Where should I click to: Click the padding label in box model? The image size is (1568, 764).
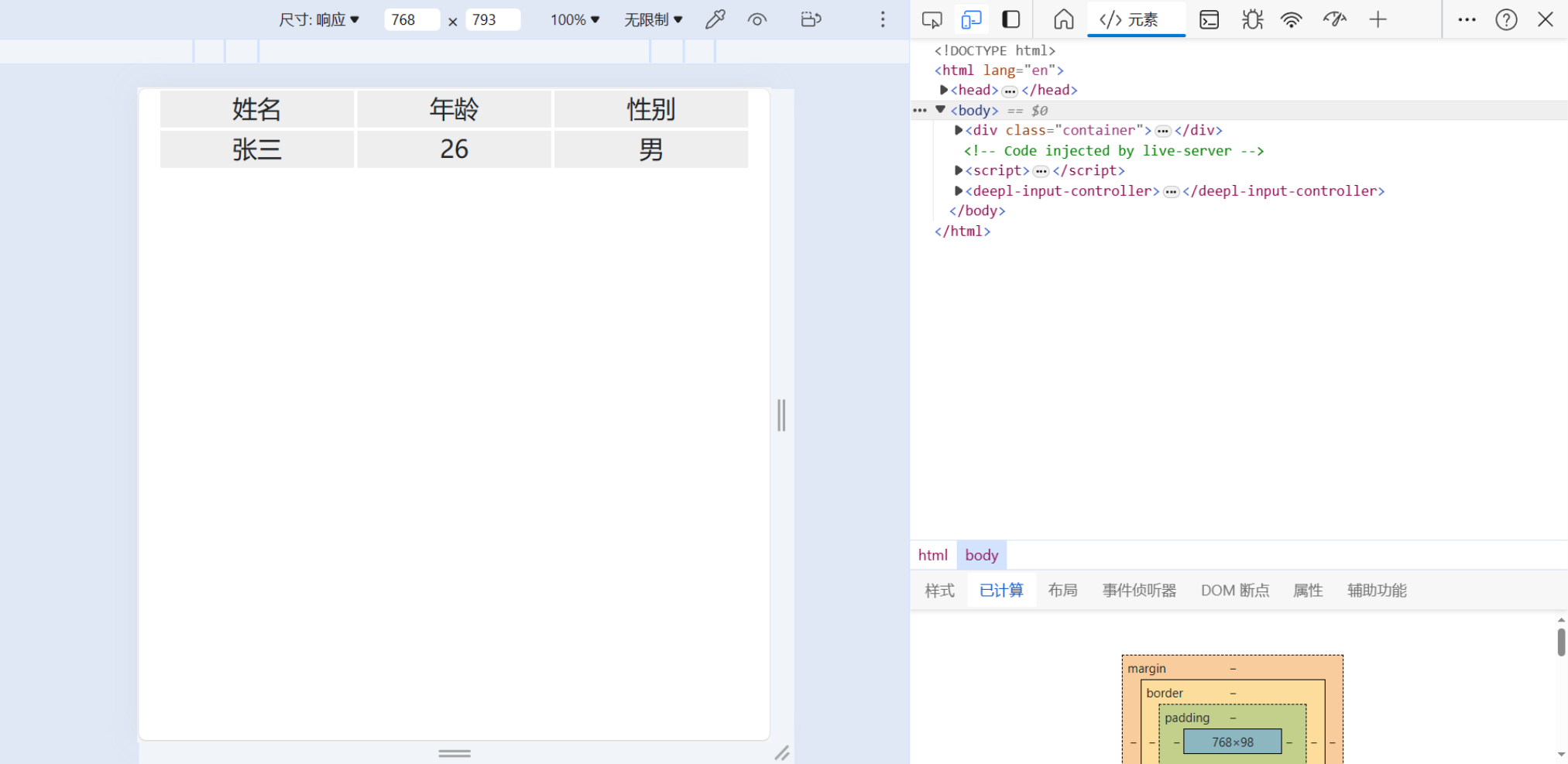[1187, 718]
